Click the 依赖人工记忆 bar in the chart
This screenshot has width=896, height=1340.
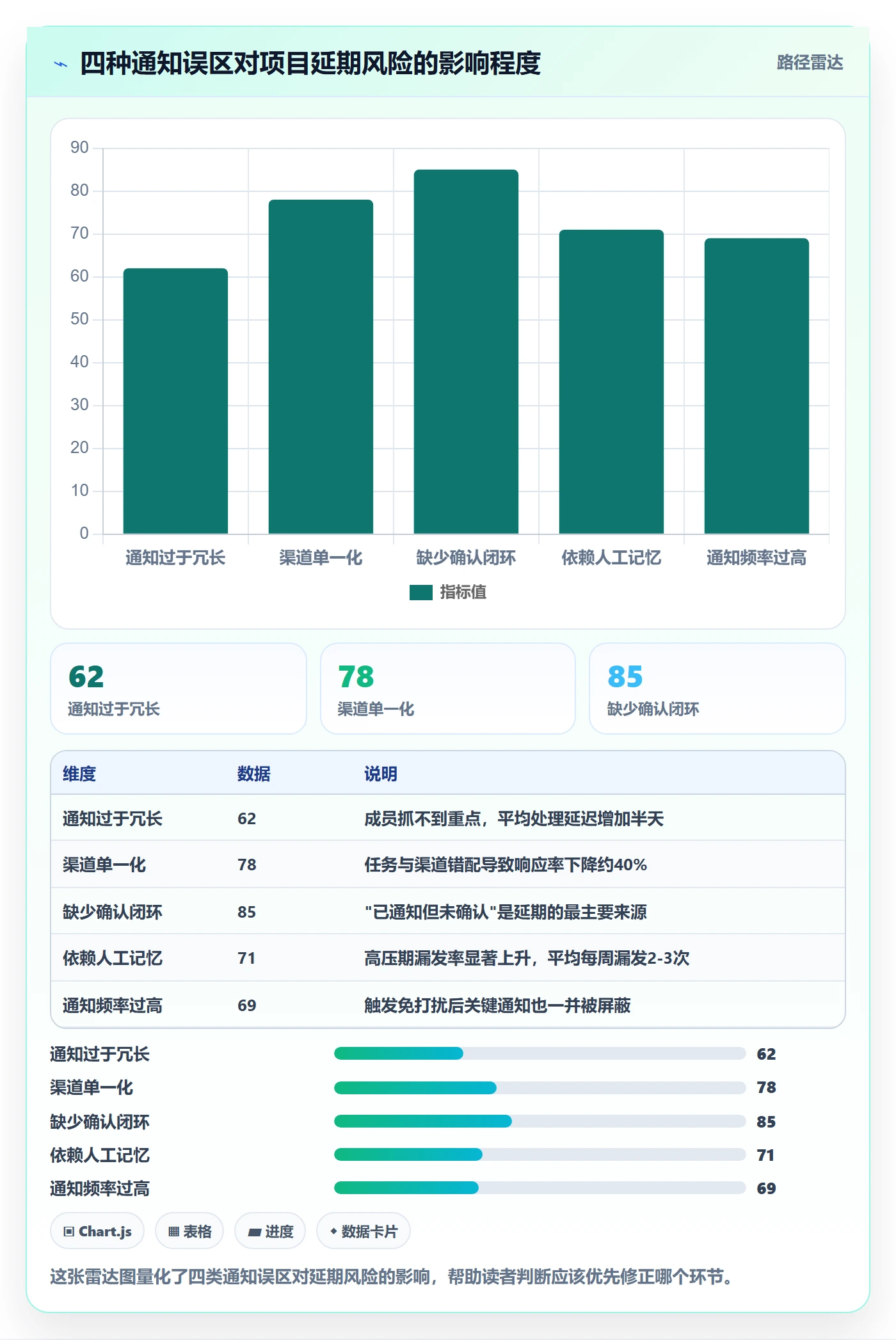[x=611, y=381]
